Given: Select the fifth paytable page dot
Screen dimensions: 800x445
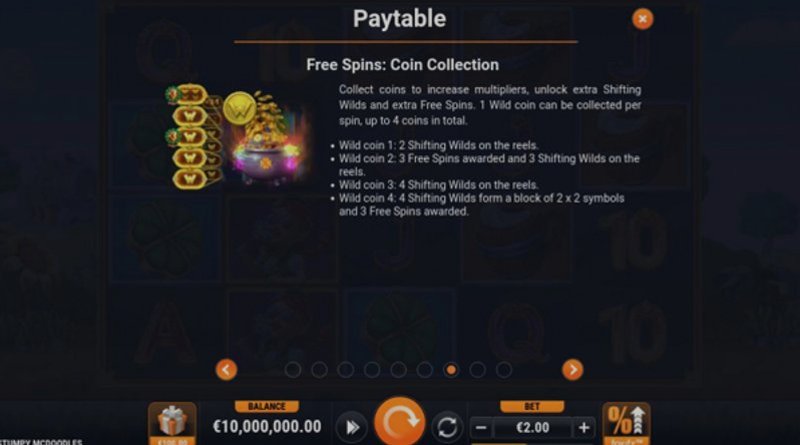Looking at the screenshot, I should click(398, 369).
